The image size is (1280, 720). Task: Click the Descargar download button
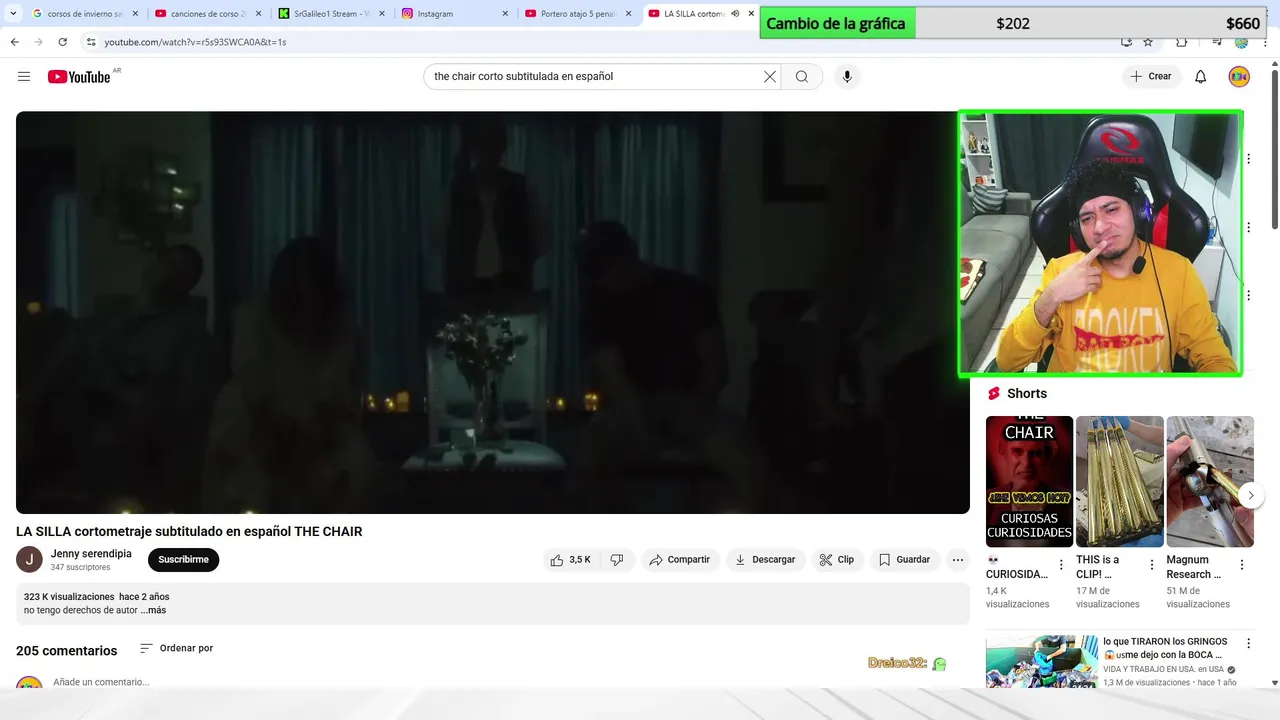[765, 560]
